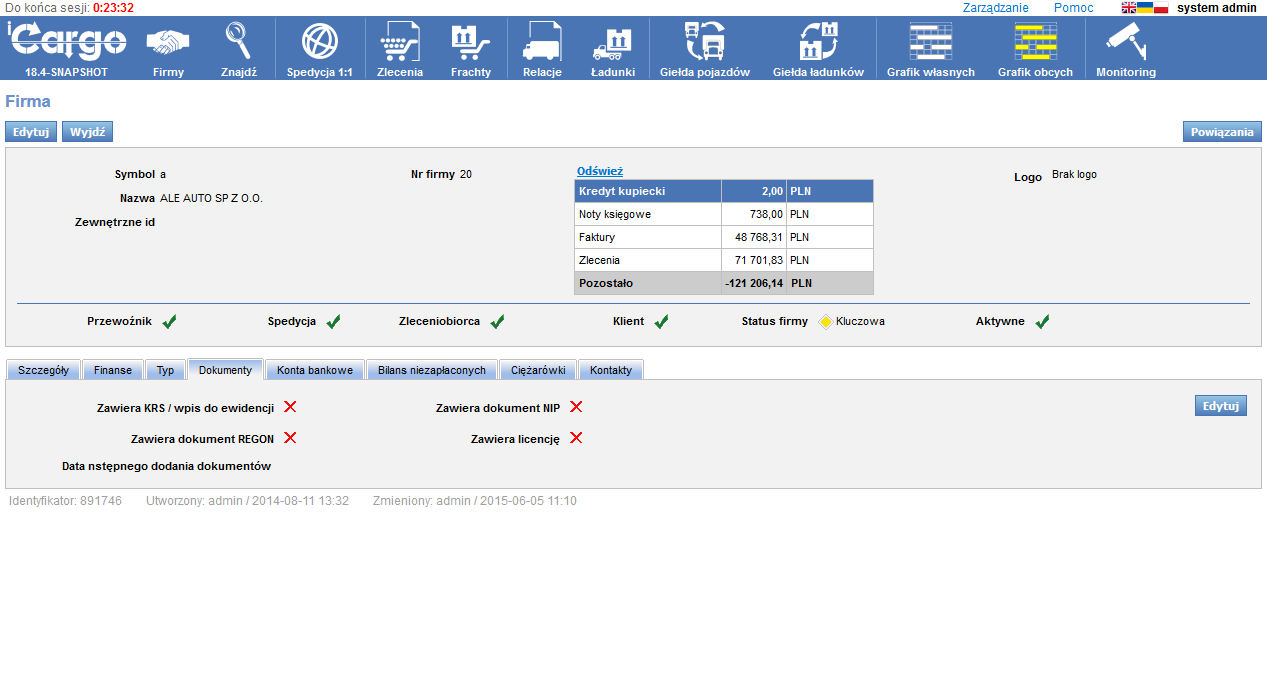1267x681 pixels.
Task: Click the Znajdź magnifier icon
Action: coord(238,43)
